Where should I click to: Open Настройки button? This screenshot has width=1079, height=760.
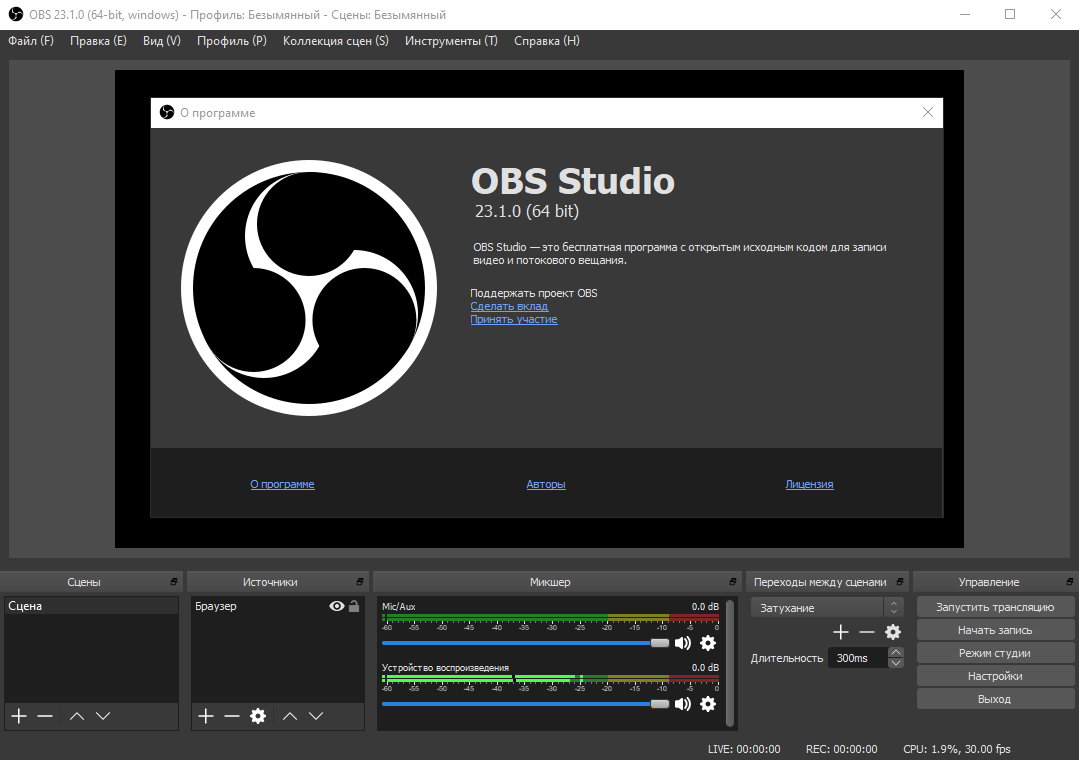(x=995, y=676)
